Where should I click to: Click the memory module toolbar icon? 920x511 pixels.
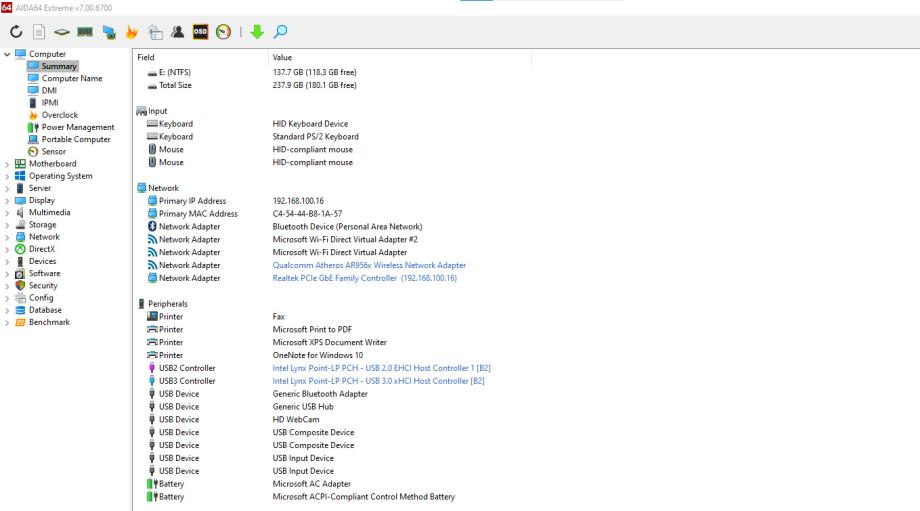click(85, 32)
